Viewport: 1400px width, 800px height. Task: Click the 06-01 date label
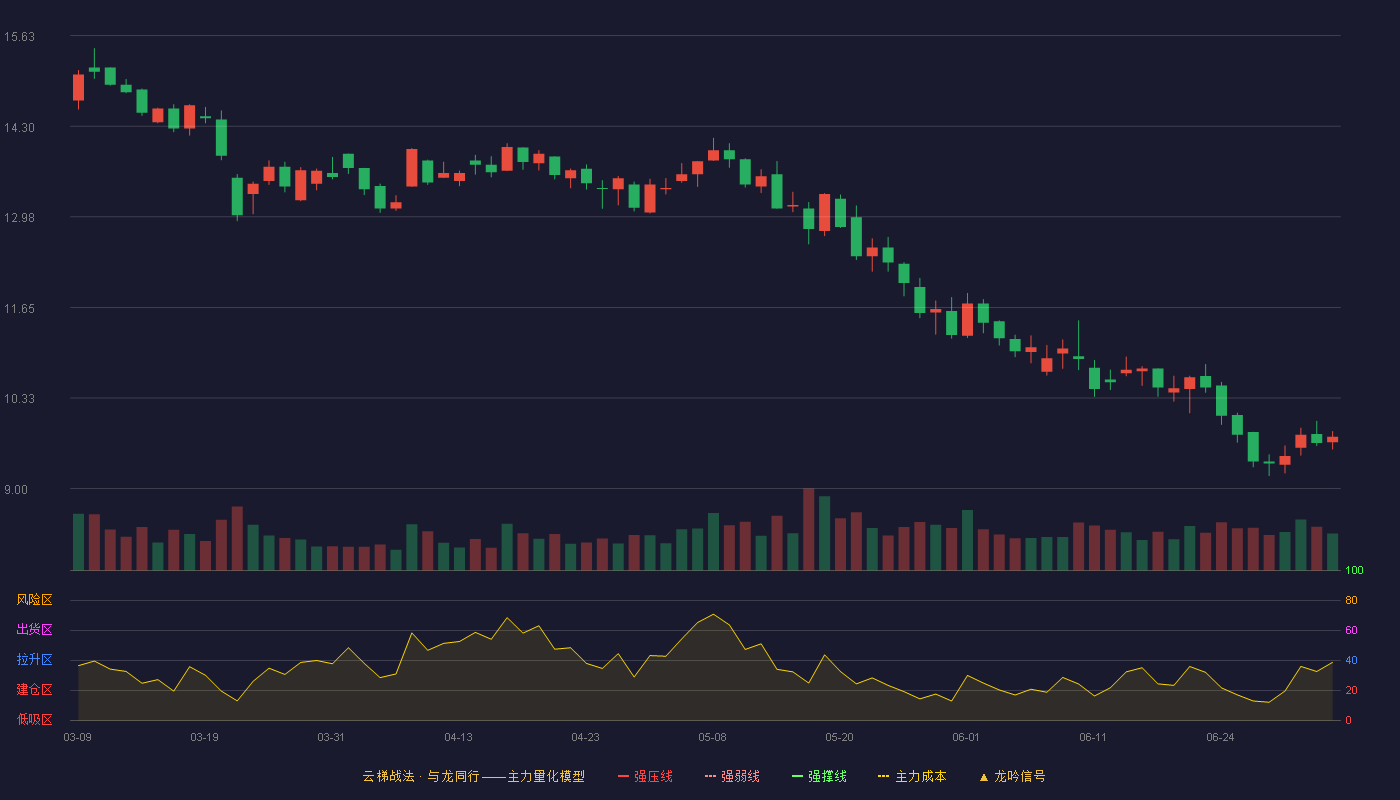pos(967,737)
